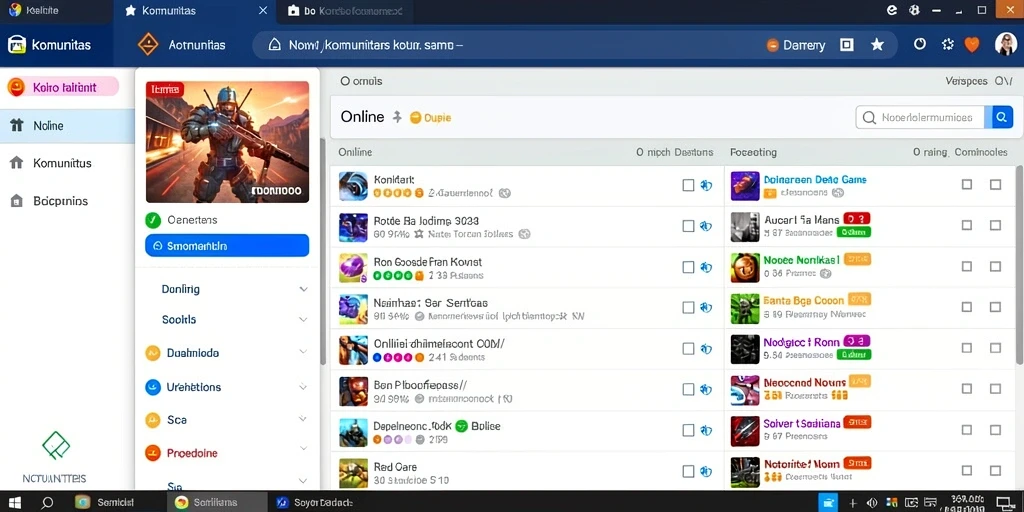Click the Bolice label in Dapelneonc row

click(x=485, y=426)
